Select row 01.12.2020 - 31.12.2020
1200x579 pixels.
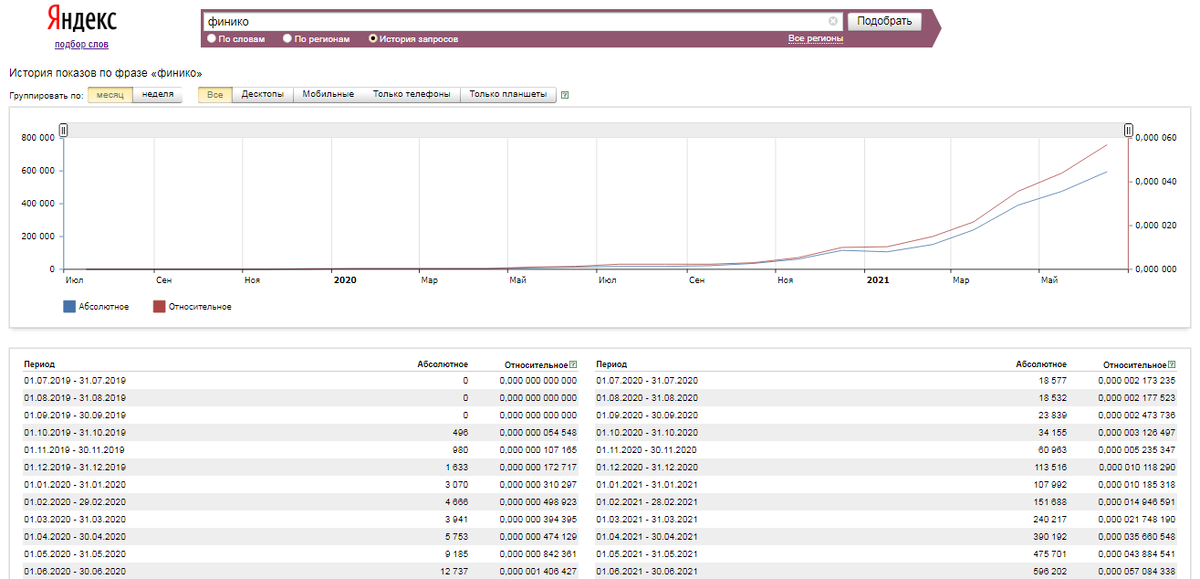pyautogui.click(x=887, y=467)
